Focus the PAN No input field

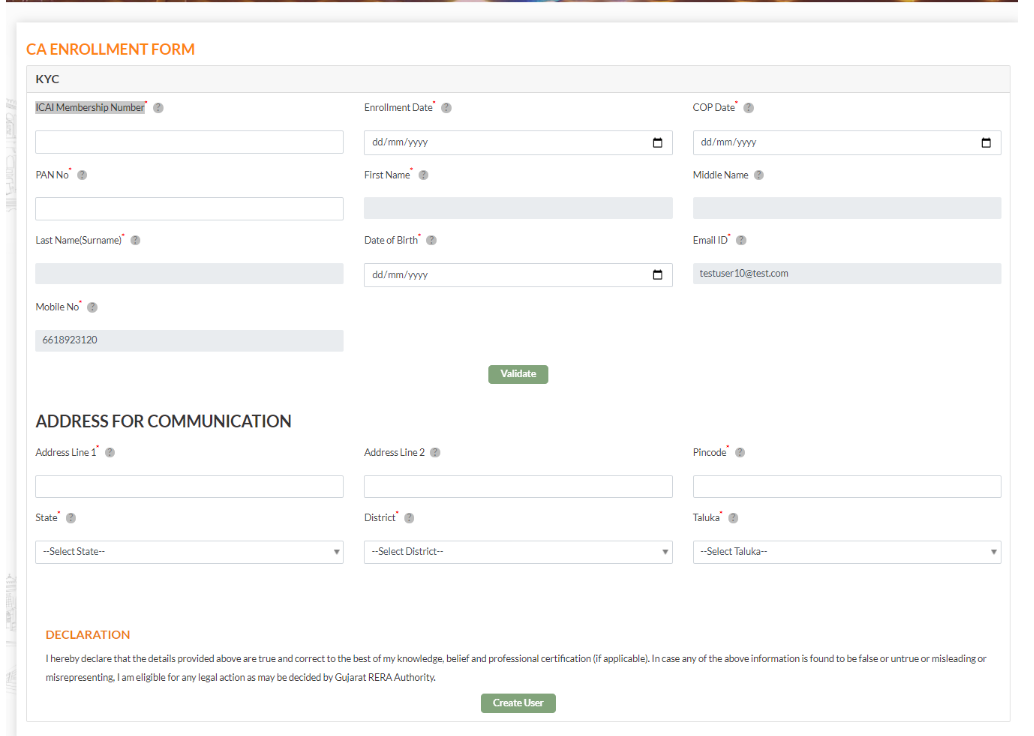189,208
